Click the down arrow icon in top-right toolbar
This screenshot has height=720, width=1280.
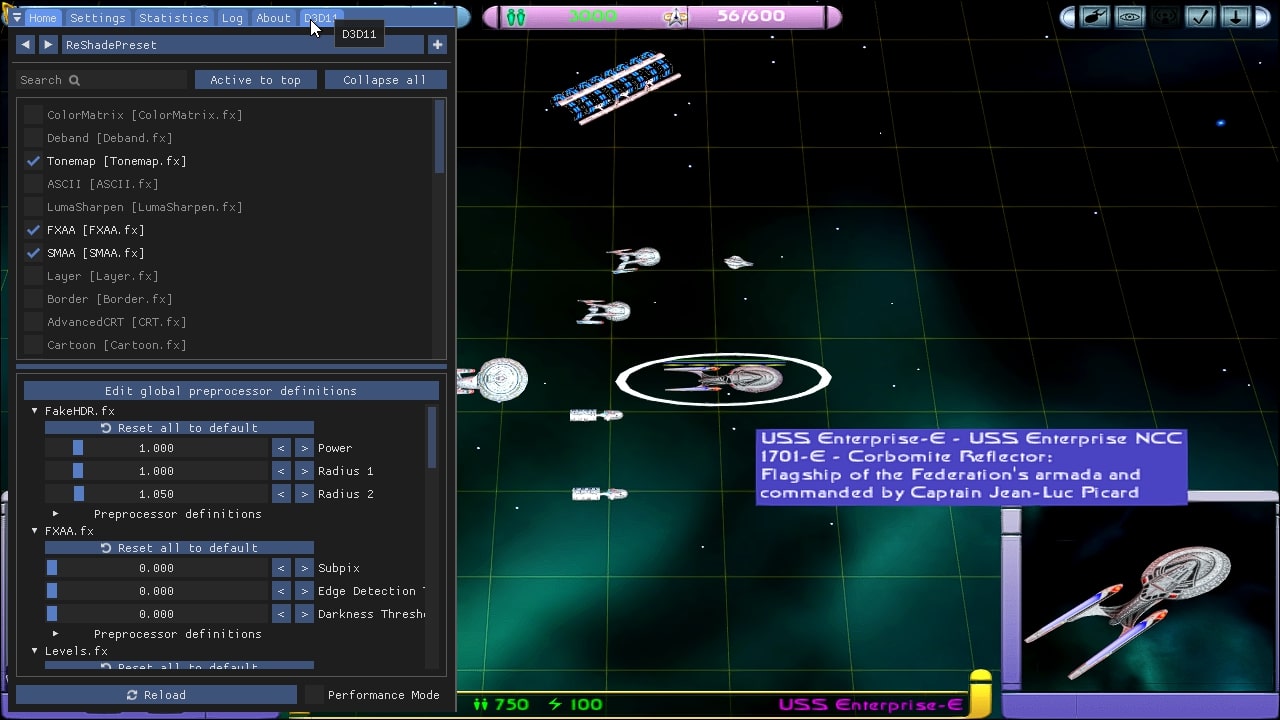1236,17
